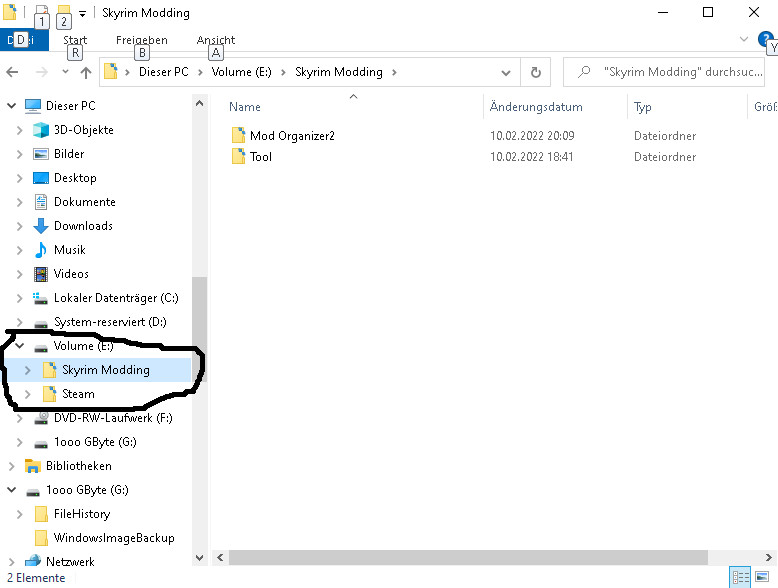
Task: Switch to details view in status bar
Action: [741, 577]
